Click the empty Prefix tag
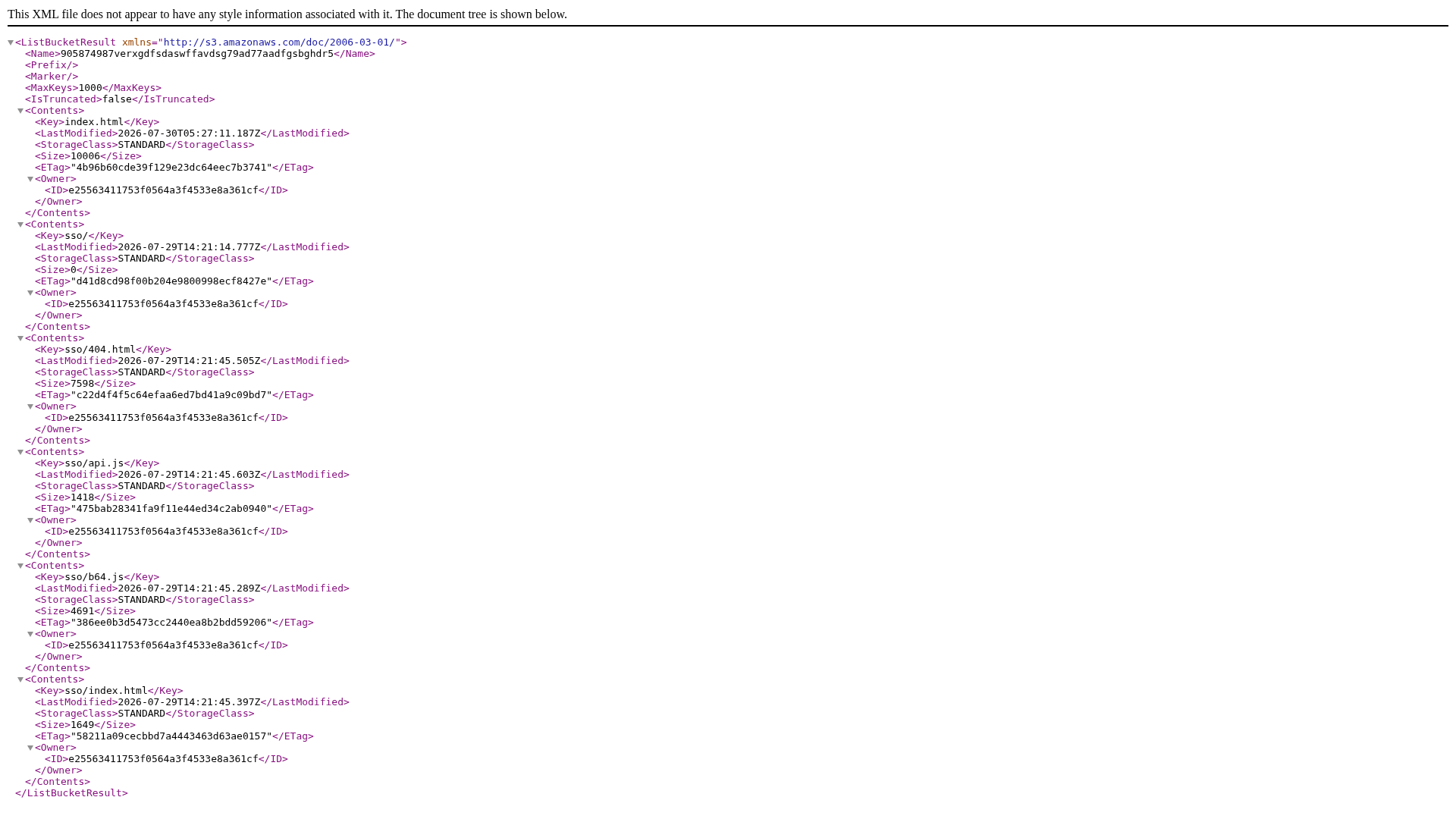Viewport: 1456px width, 819px height. coord(52,65)
